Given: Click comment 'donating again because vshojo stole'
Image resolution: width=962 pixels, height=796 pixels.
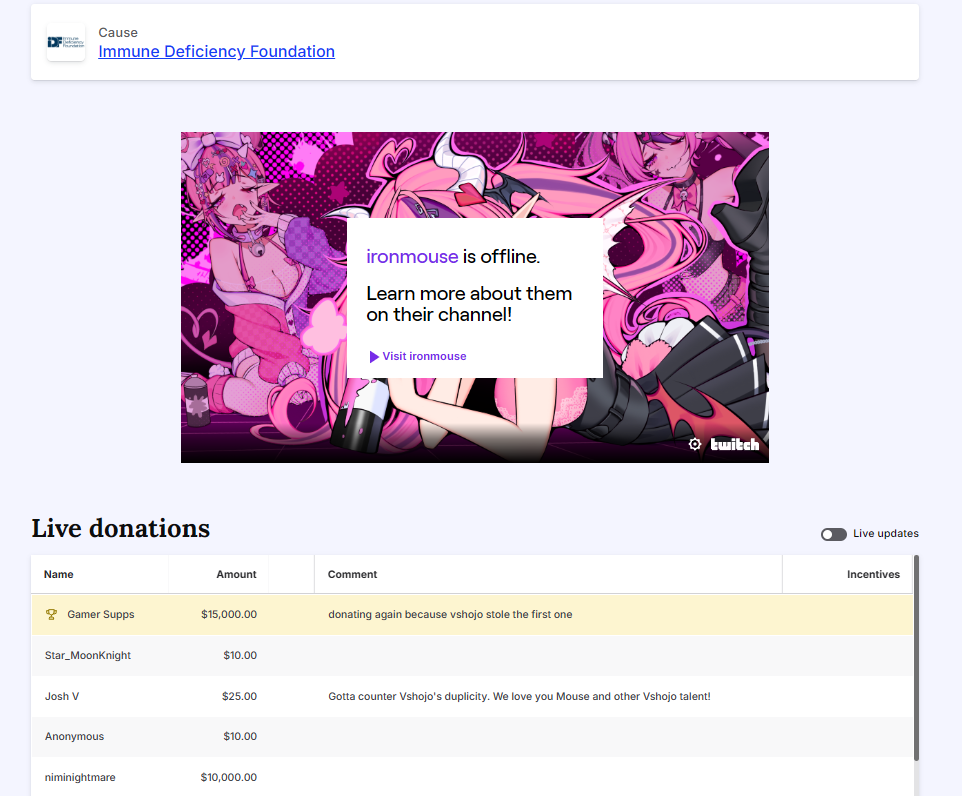Looking at the screenshot, I should click(x=450, y=614).
